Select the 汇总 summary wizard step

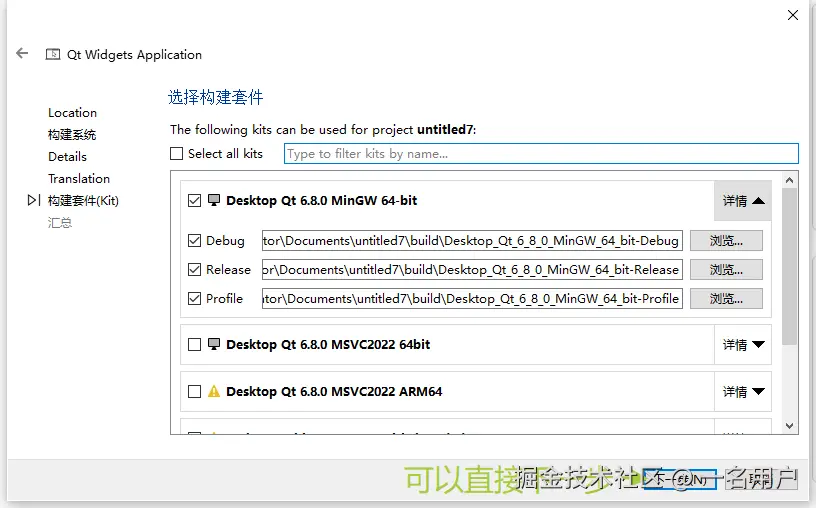[60, 223]
